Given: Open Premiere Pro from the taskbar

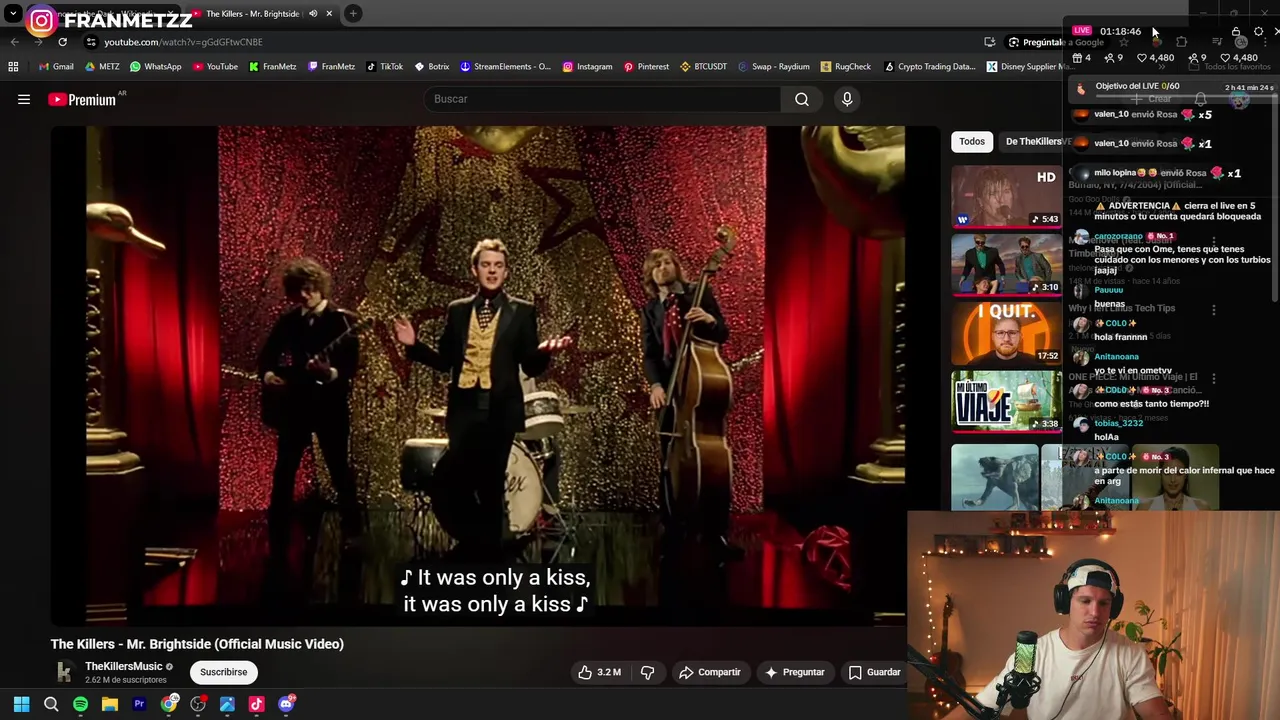Looking at the screenshot, I should [139, 704].
